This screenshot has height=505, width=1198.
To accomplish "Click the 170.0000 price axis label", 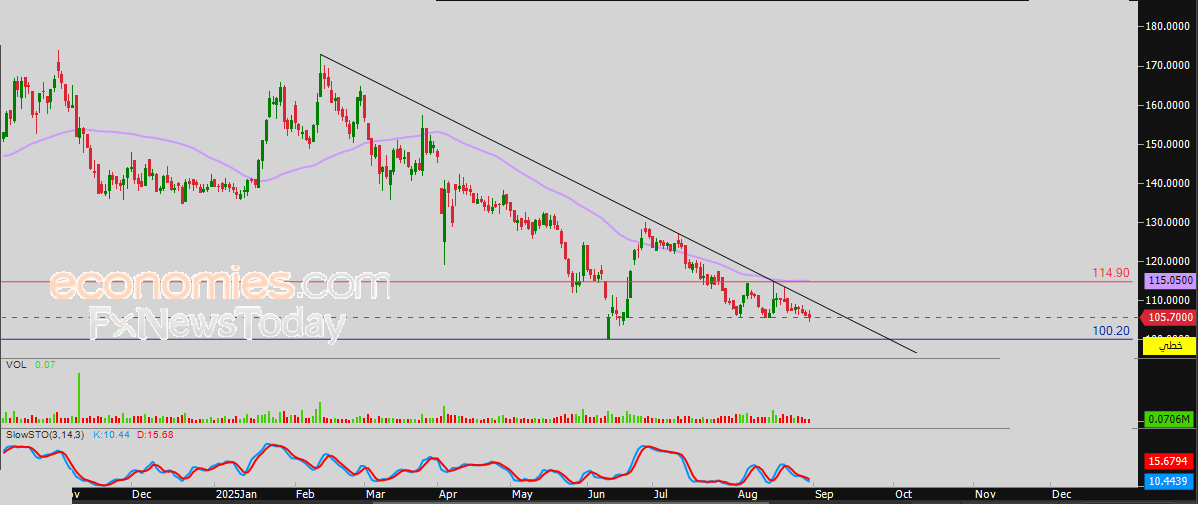I will click(x=1167, y=66).
